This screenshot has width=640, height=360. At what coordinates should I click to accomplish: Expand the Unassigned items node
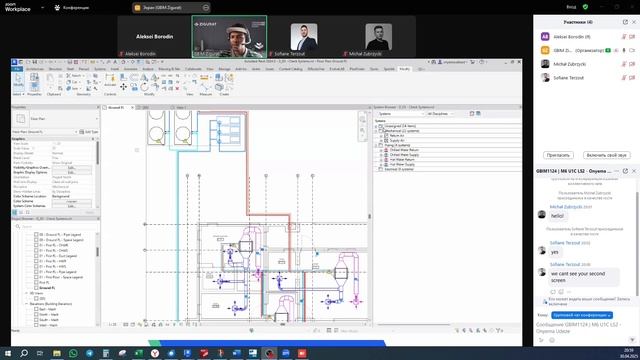click(x=376, y=126)
